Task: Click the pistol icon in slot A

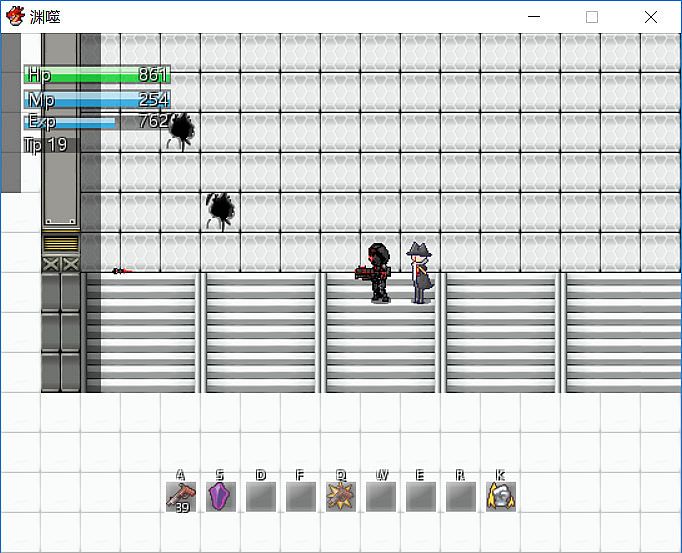Action: (181, 496)
